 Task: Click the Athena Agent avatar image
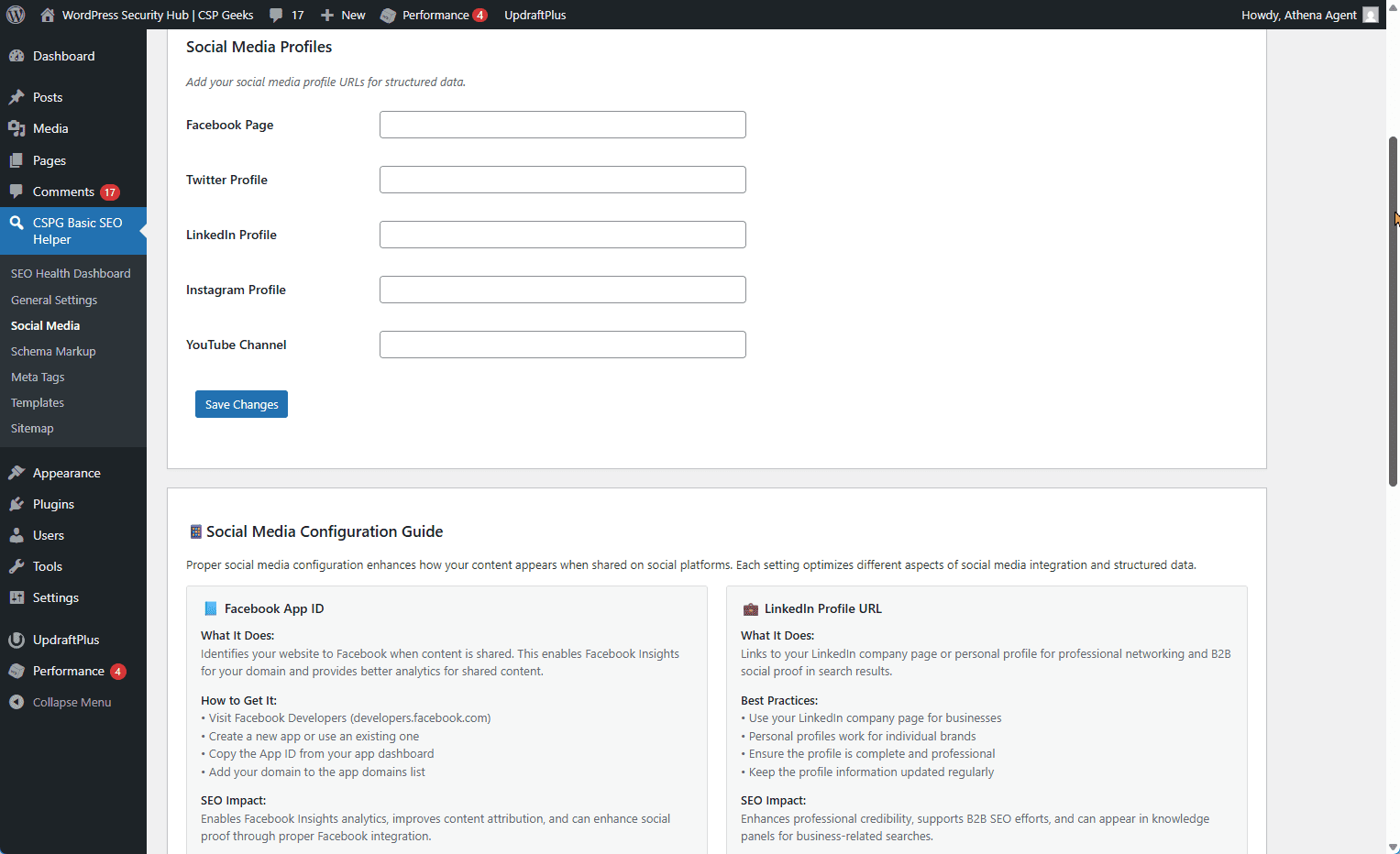point(1371,14)
